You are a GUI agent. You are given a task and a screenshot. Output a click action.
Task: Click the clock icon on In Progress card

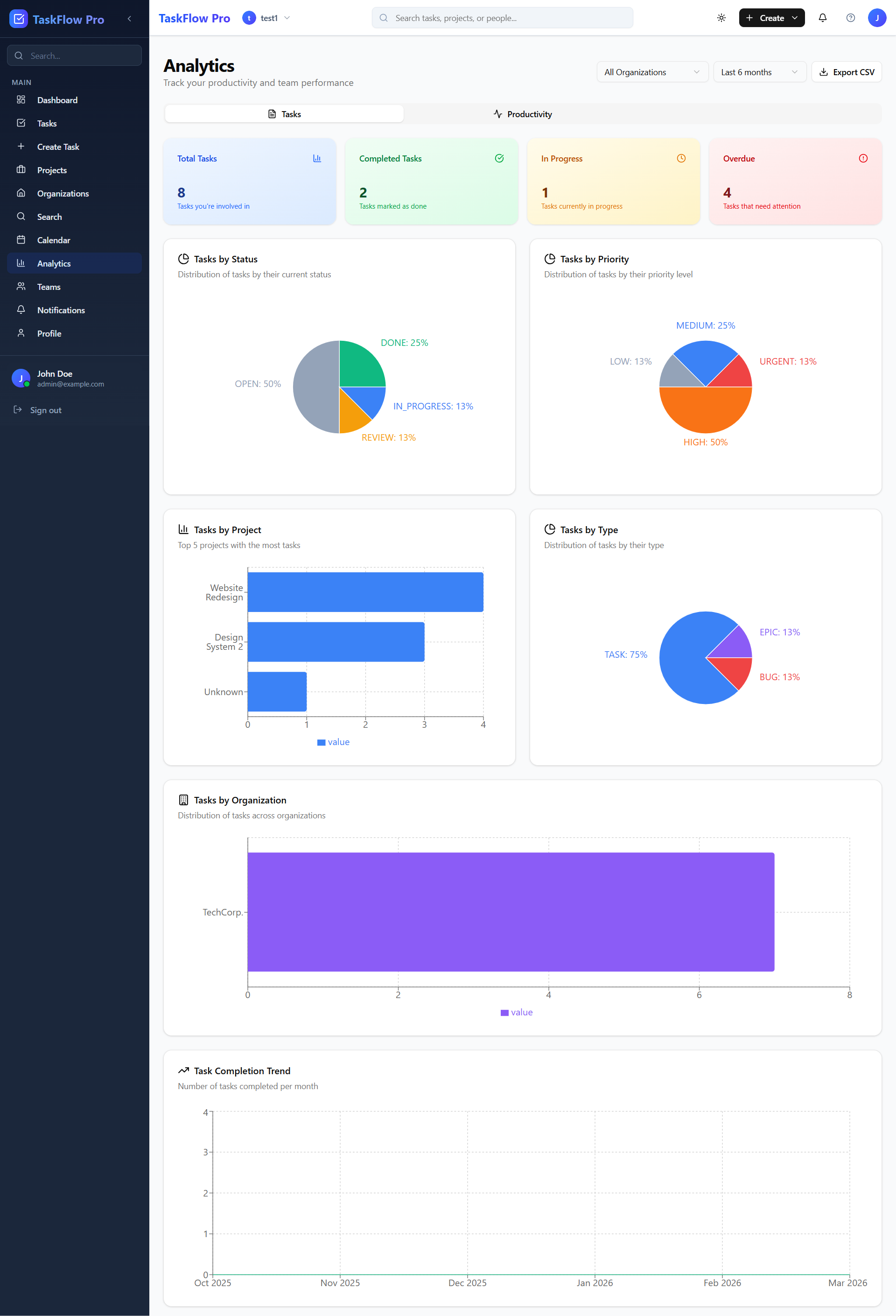coord(681,159)
